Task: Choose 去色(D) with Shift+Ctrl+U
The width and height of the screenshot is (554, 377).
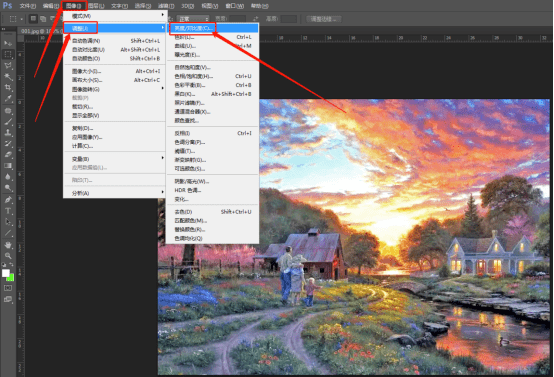Action: coord(213,212)
